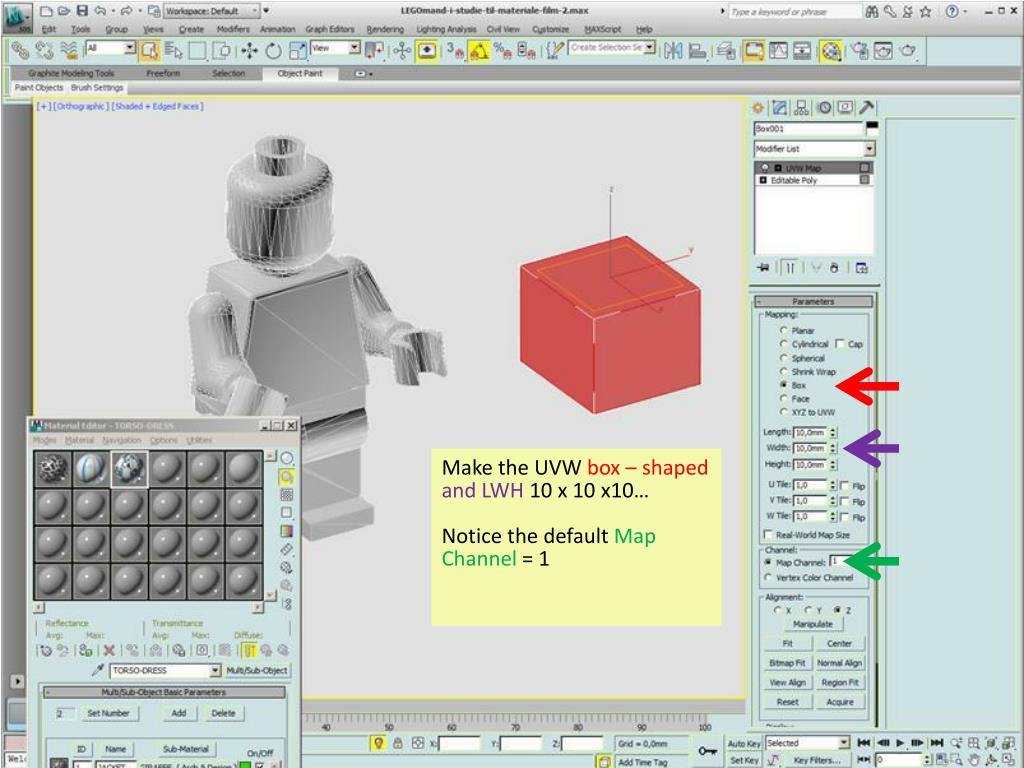
Task: Open the Motion panel tab
Action: [x=824, y=108]
